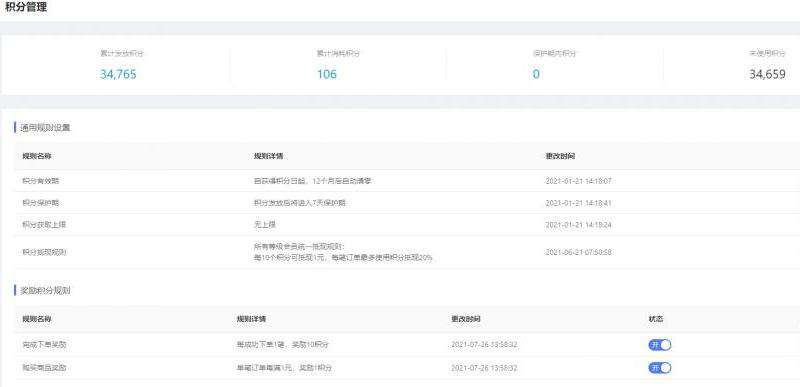Select the 购买商品奖励 rule name
The height and width of the screenshot is (387, 800).
point(44,368)
